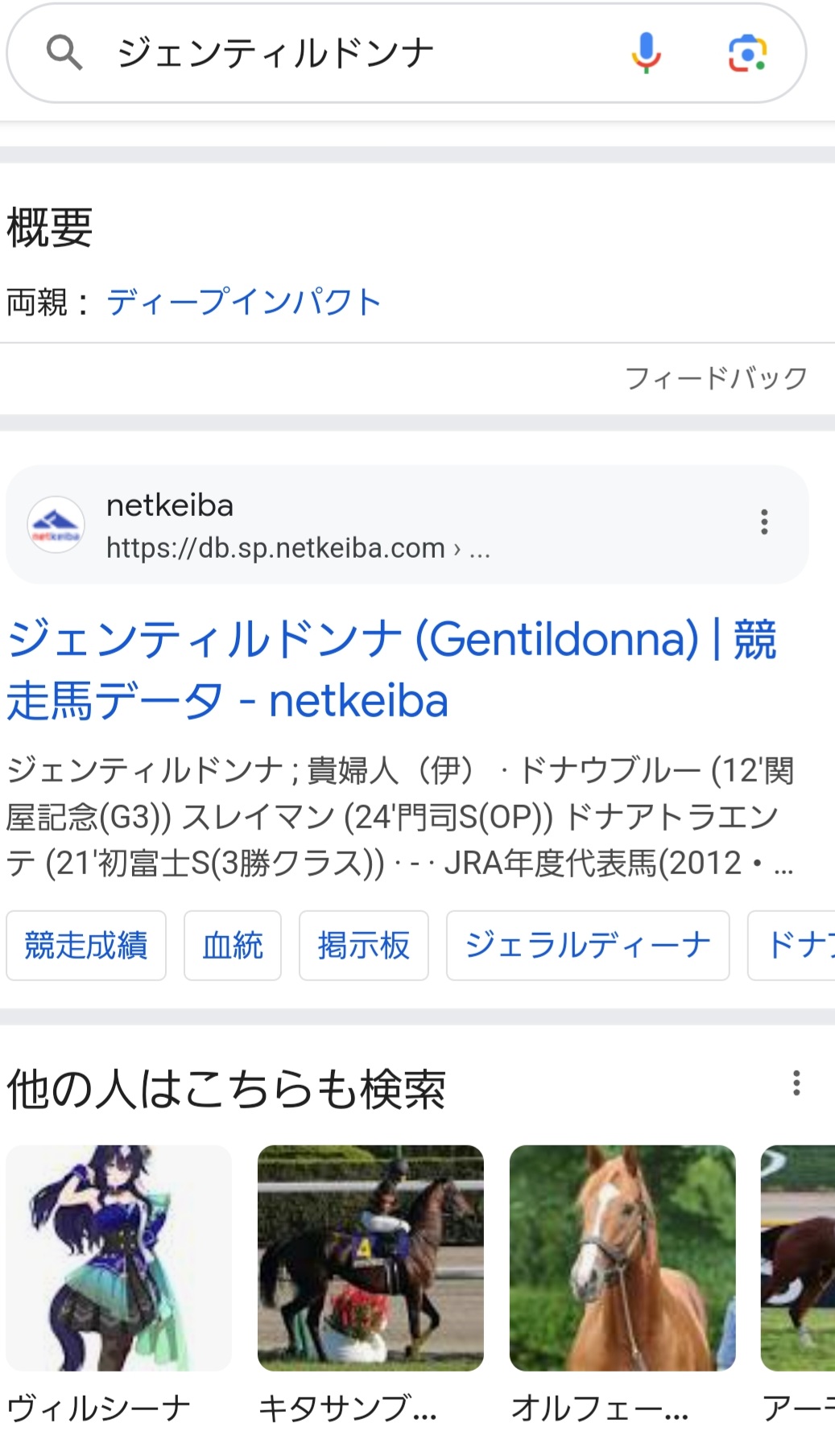Open the ヴィルシーナ character thumbnail

coord(119,1258)
